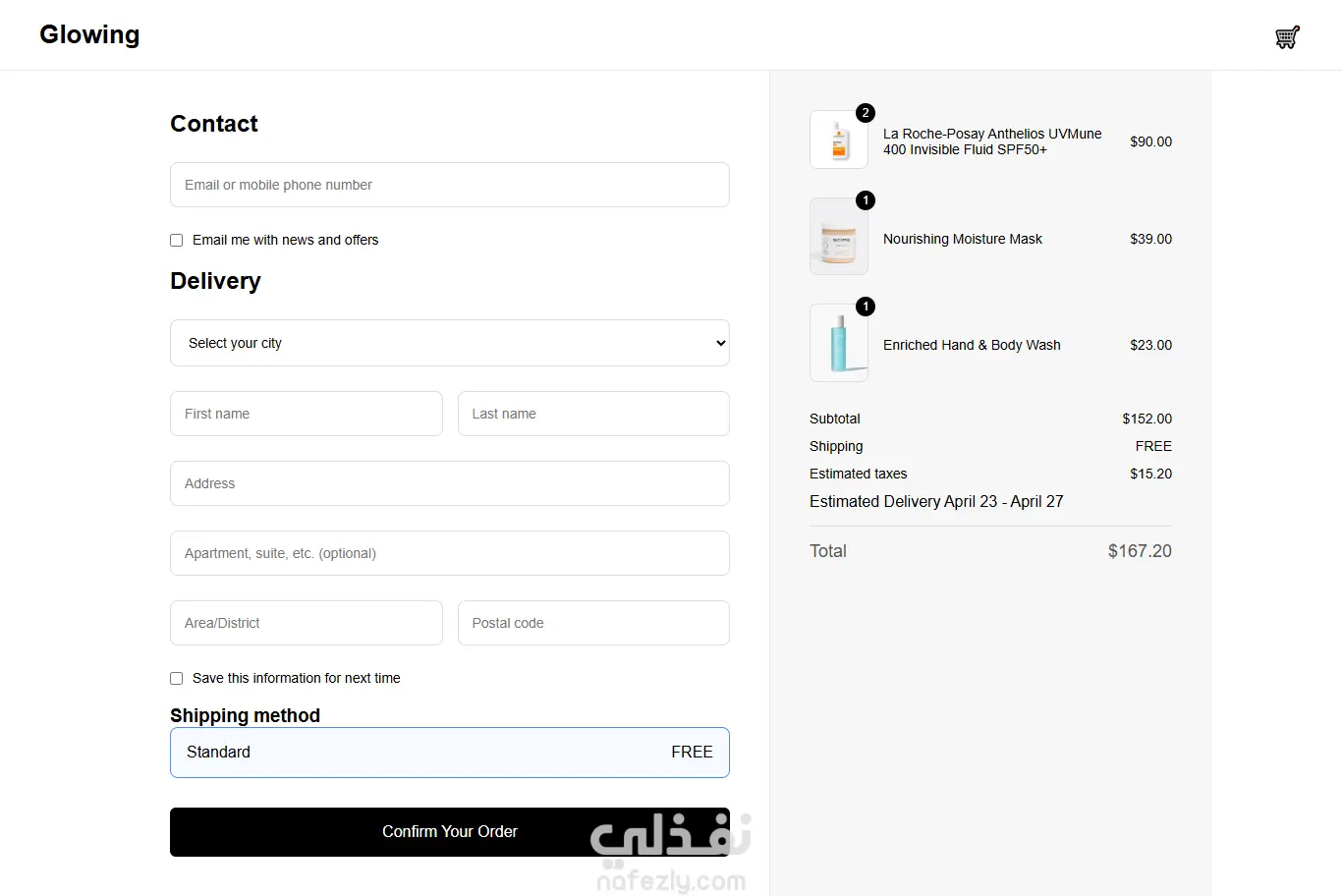Click quantity badge on Moisture Mask item

(x=866, y=200)
